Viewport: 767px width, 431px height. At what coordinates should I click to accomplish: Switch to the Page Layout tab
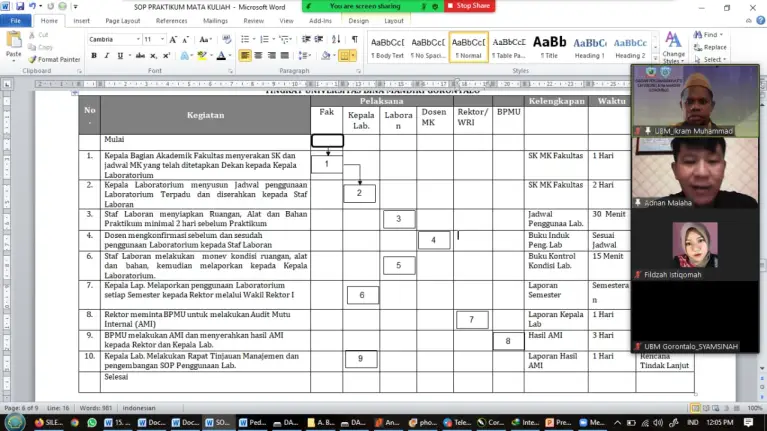(x=122, y=20)
